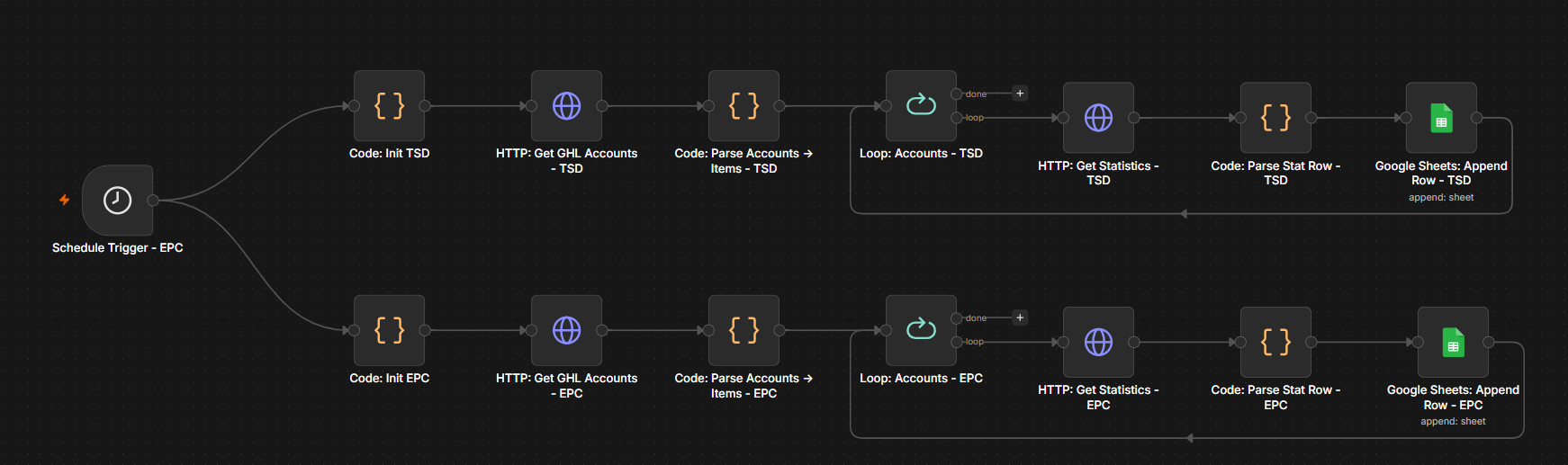
Task: Open Code: Parse Accounts → Items - TSD node
Action: tap(743, 106)
